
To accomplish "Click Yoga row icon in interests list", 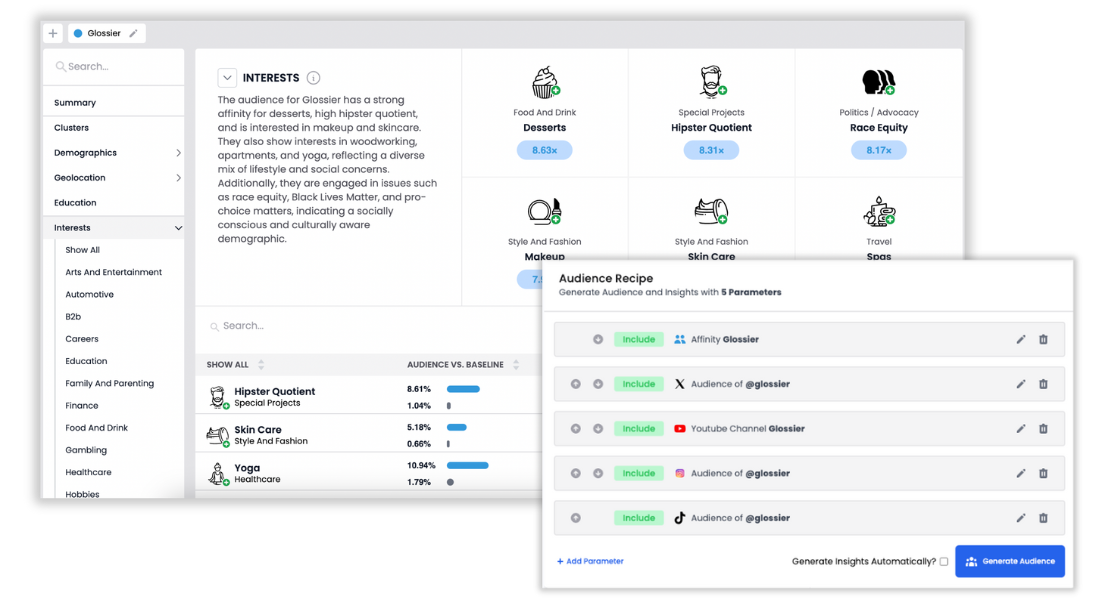I will click(x=217, y=474).
